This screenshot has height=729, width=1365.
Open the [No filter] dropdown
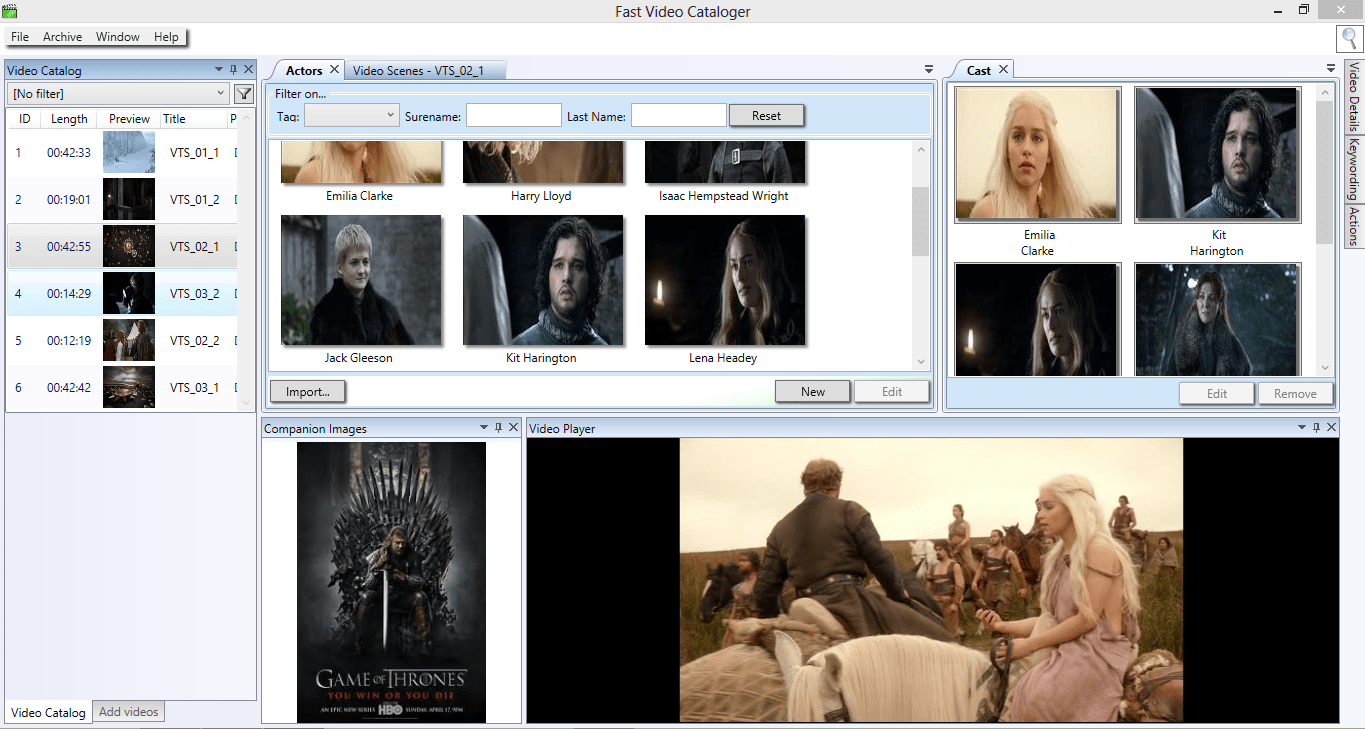pos(119,94)
